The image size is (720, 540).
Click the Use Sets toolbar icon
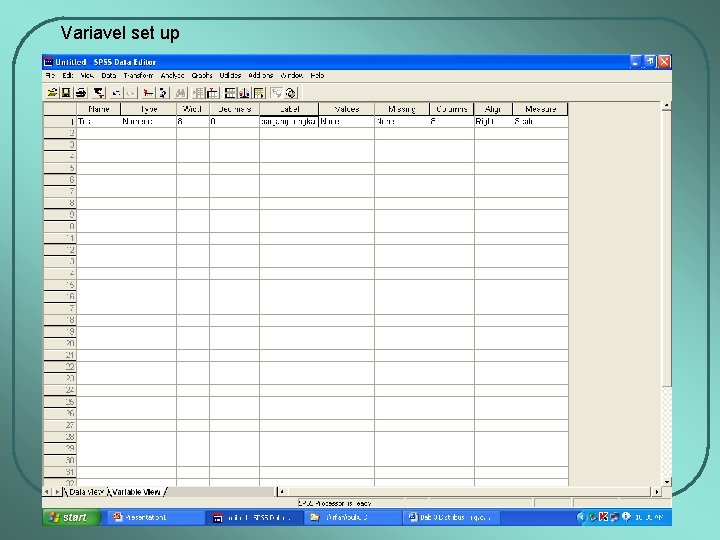tap(291, 93)
